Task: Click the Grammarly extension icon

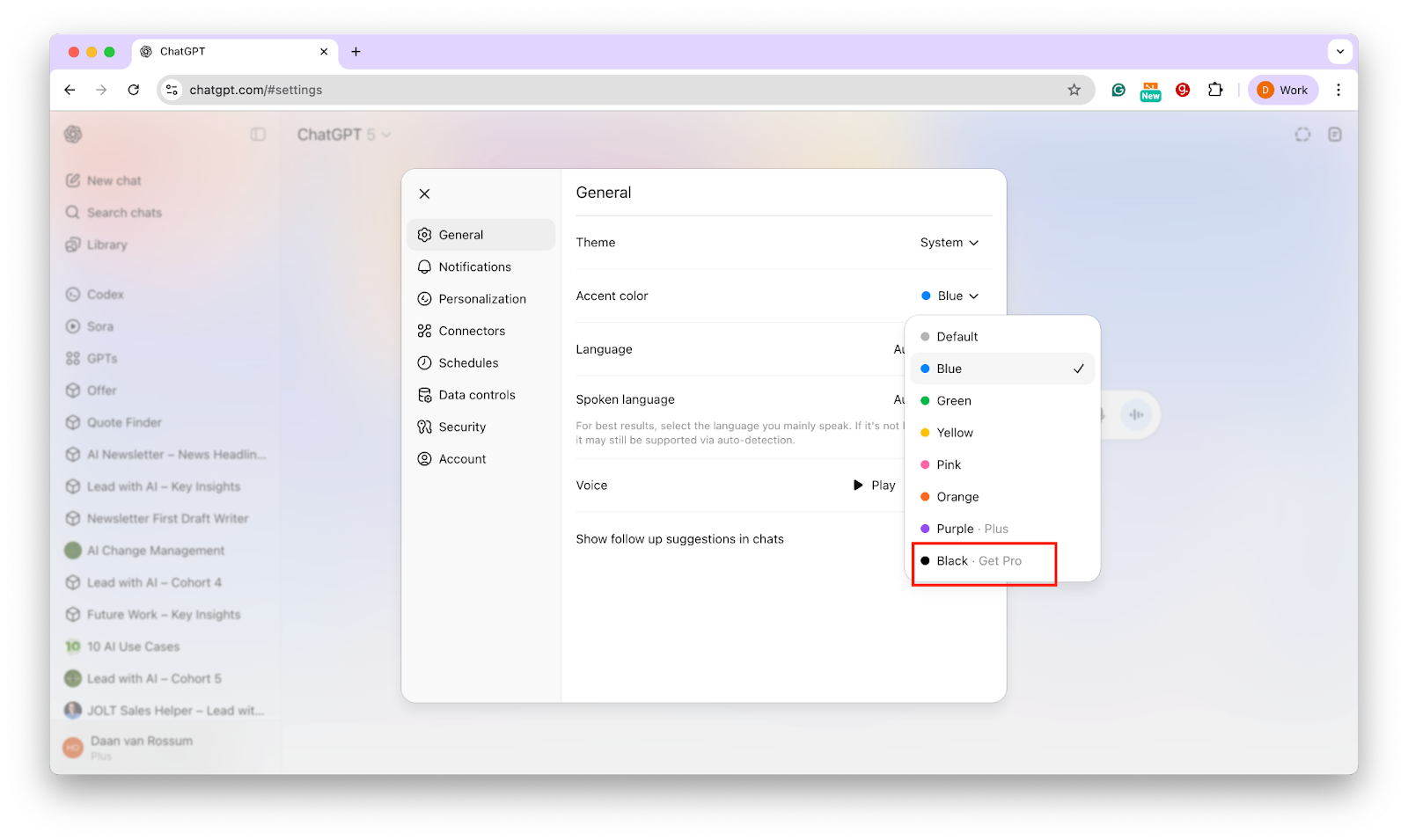Action: tap(1118, 90)
